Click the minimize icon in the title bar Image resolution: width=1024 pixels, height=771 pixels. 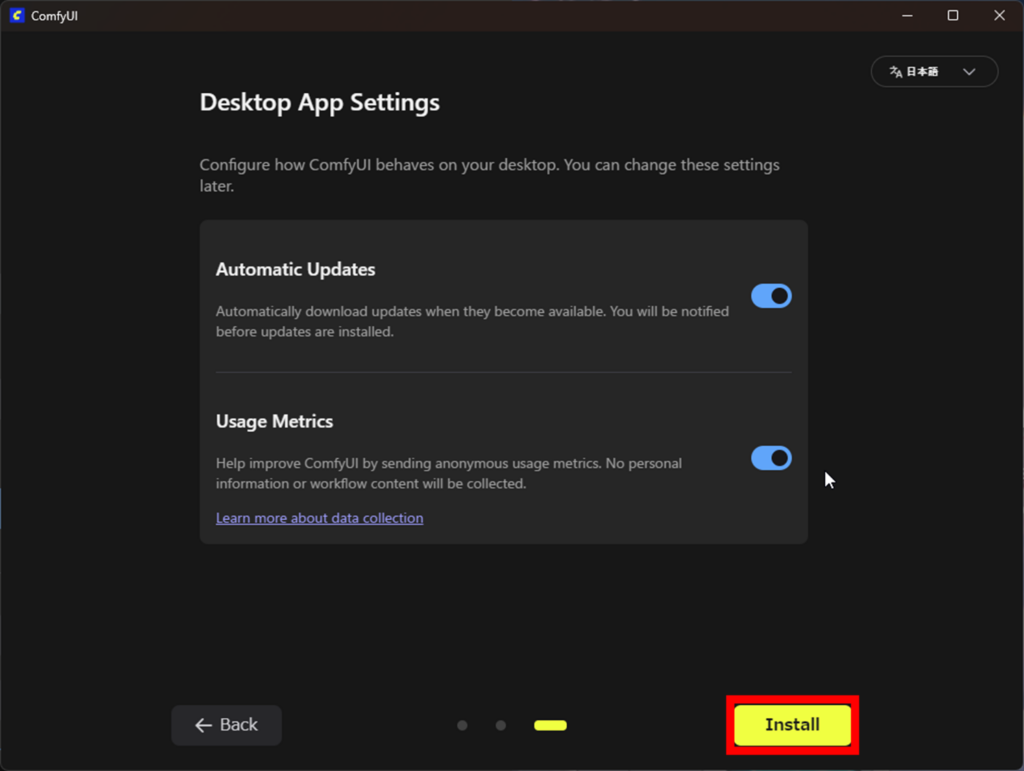click(x=906, y=15)
